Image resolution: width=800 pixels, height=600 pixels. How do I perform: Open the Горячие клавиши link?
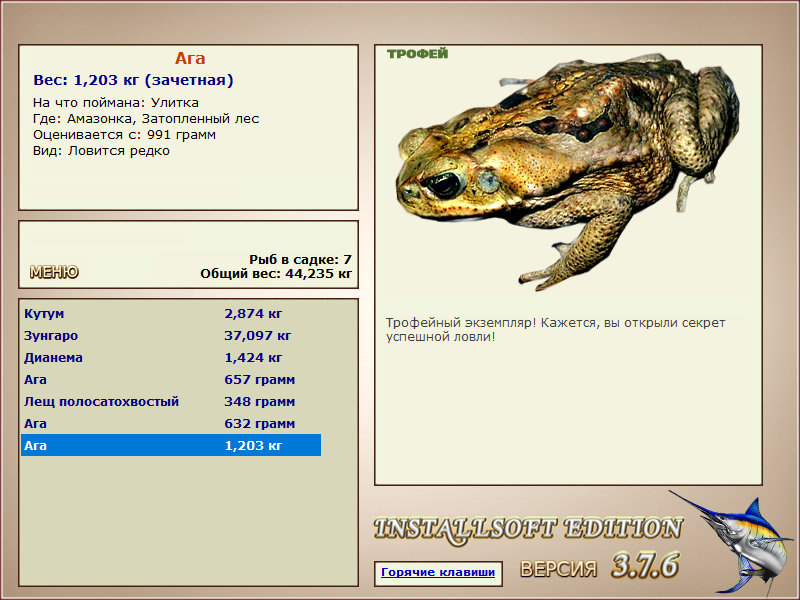pyautogui.click(x=438, y=572)
